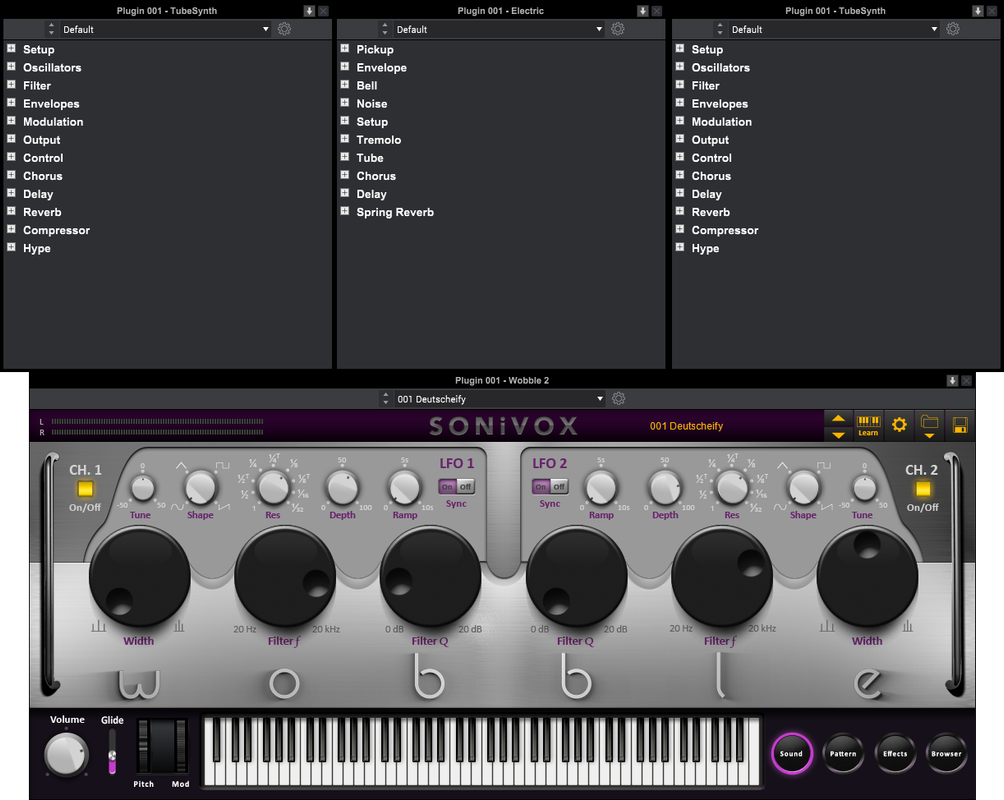Pin the right TubeSynth window with arrow icon
The width and height of the screenshot is (1004, 800).
tap(978, 11)
